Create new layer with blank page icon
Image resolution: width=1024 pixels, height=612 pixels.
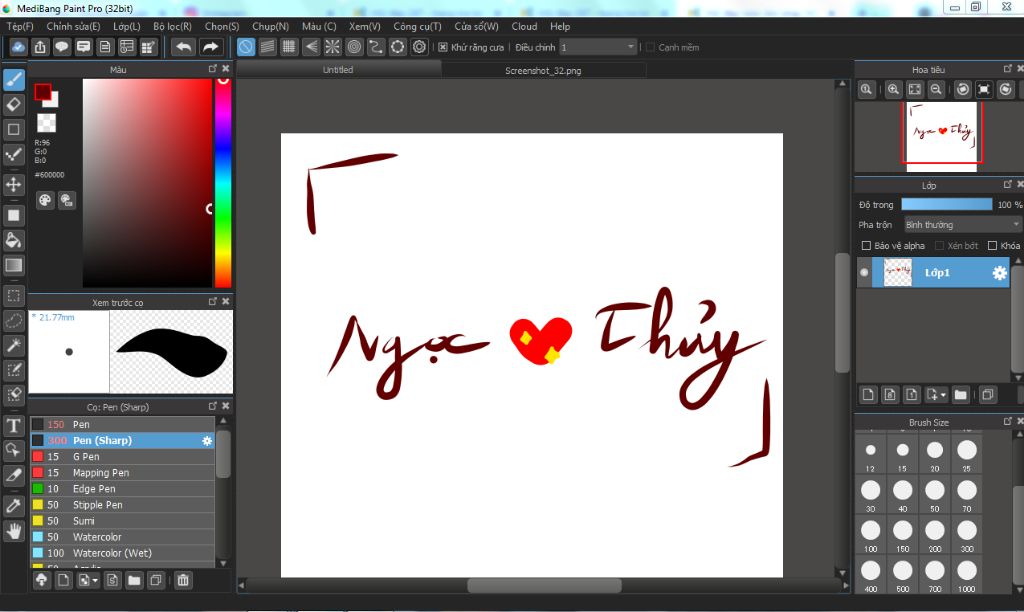(868, 395)
